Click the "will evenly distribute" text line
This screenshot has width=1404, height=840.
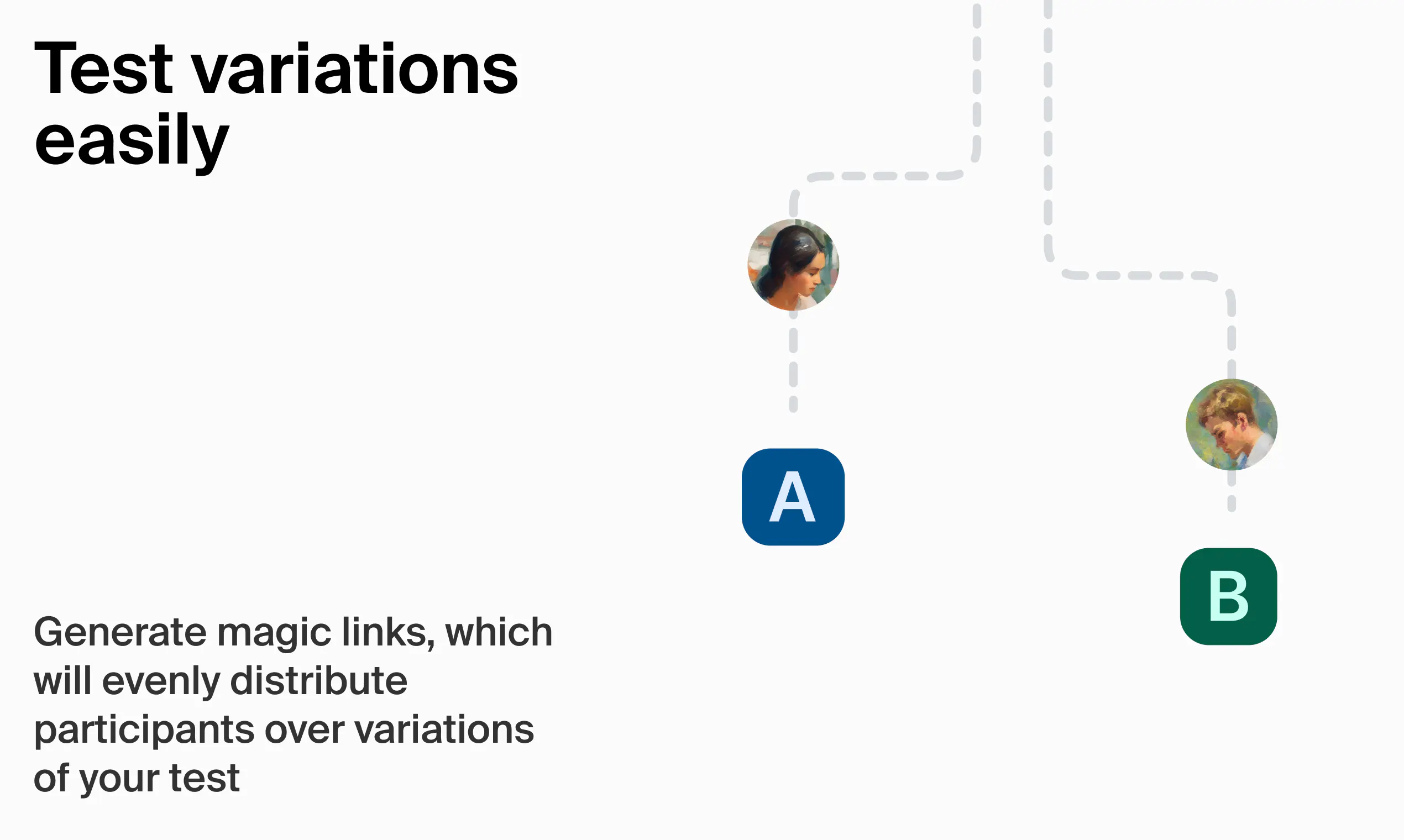click(x=220, y=680)
